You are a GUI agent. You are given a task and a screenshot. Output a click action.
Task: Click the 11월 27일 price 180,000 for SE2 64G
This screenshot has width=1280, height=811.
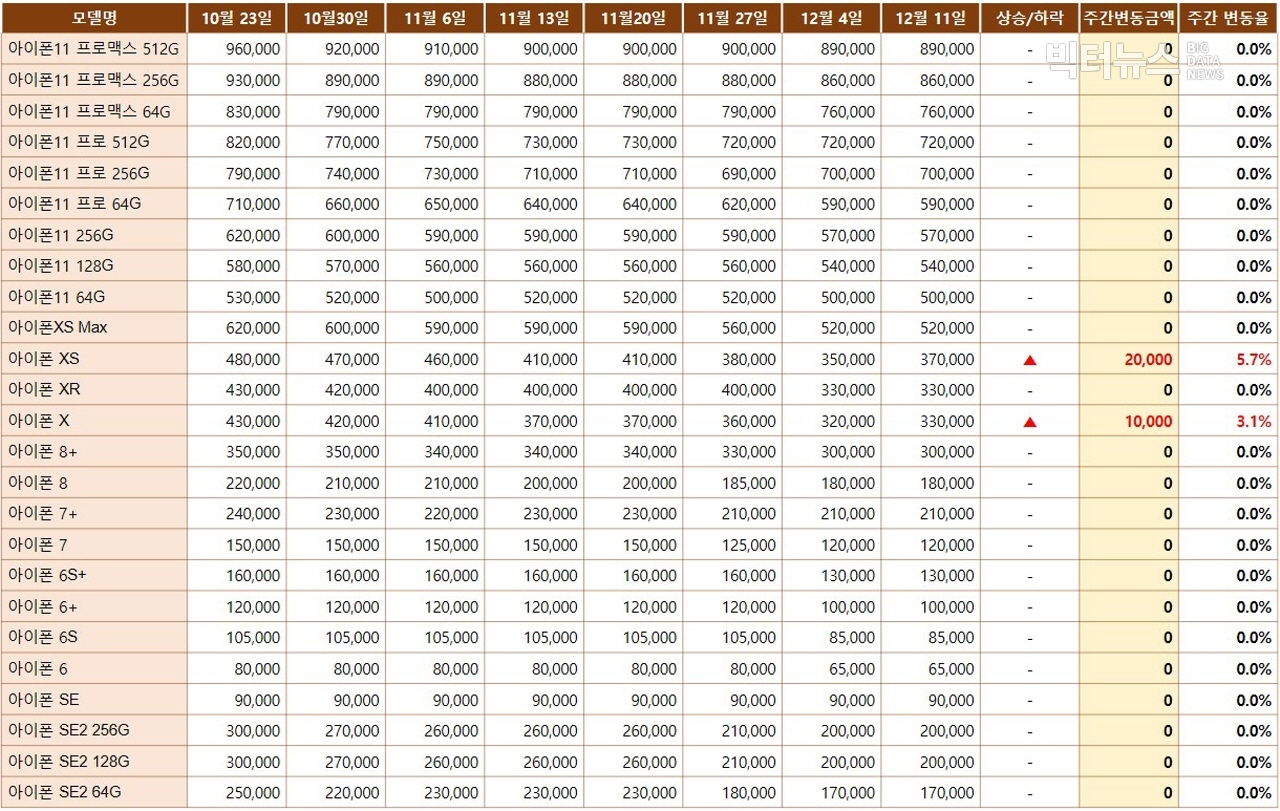[732, 793]
